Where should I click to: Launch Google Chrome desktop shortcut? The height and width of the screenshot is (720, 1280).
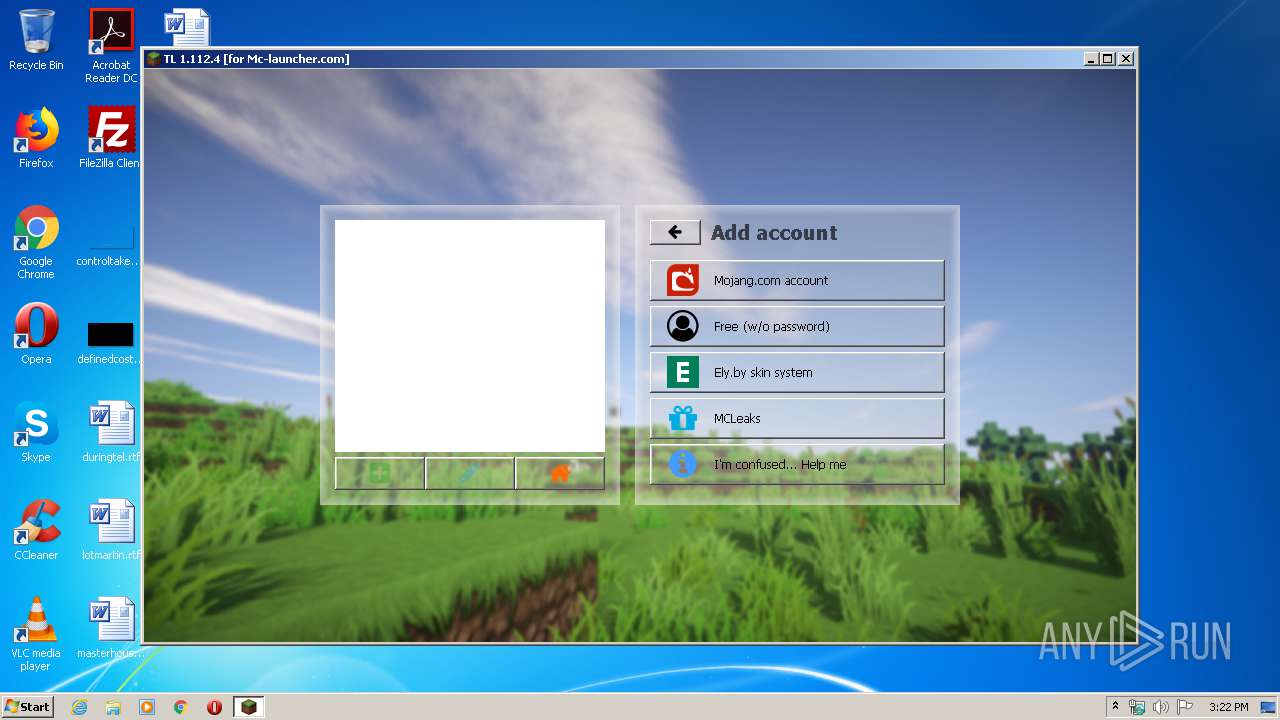tap(36, 242)
